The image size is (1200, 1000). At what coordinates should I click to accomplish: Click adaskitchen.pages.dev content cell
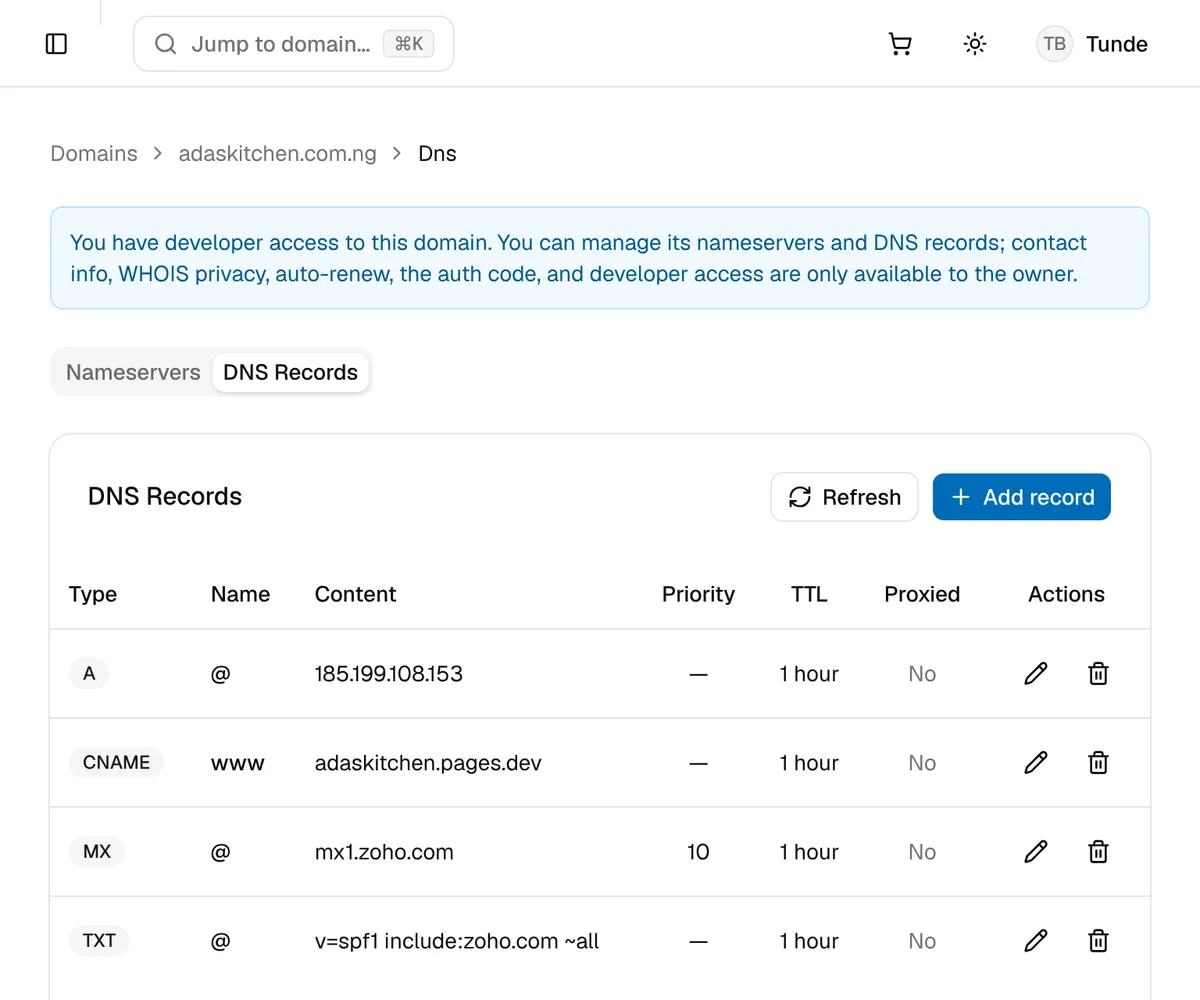tap(428, 763)
